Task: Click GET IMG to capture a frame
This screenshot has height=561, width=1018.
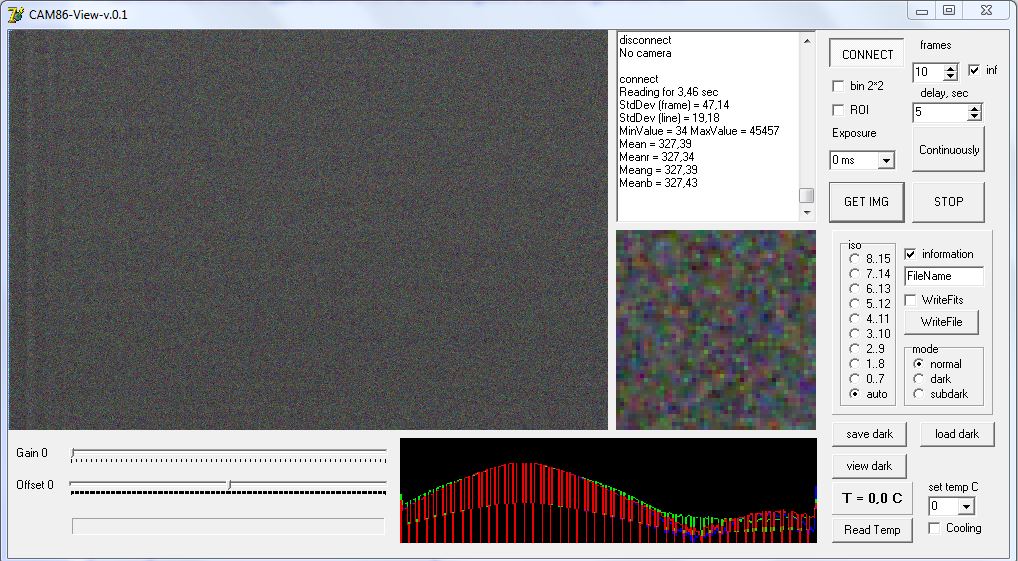Action: (x=866, y=202)
